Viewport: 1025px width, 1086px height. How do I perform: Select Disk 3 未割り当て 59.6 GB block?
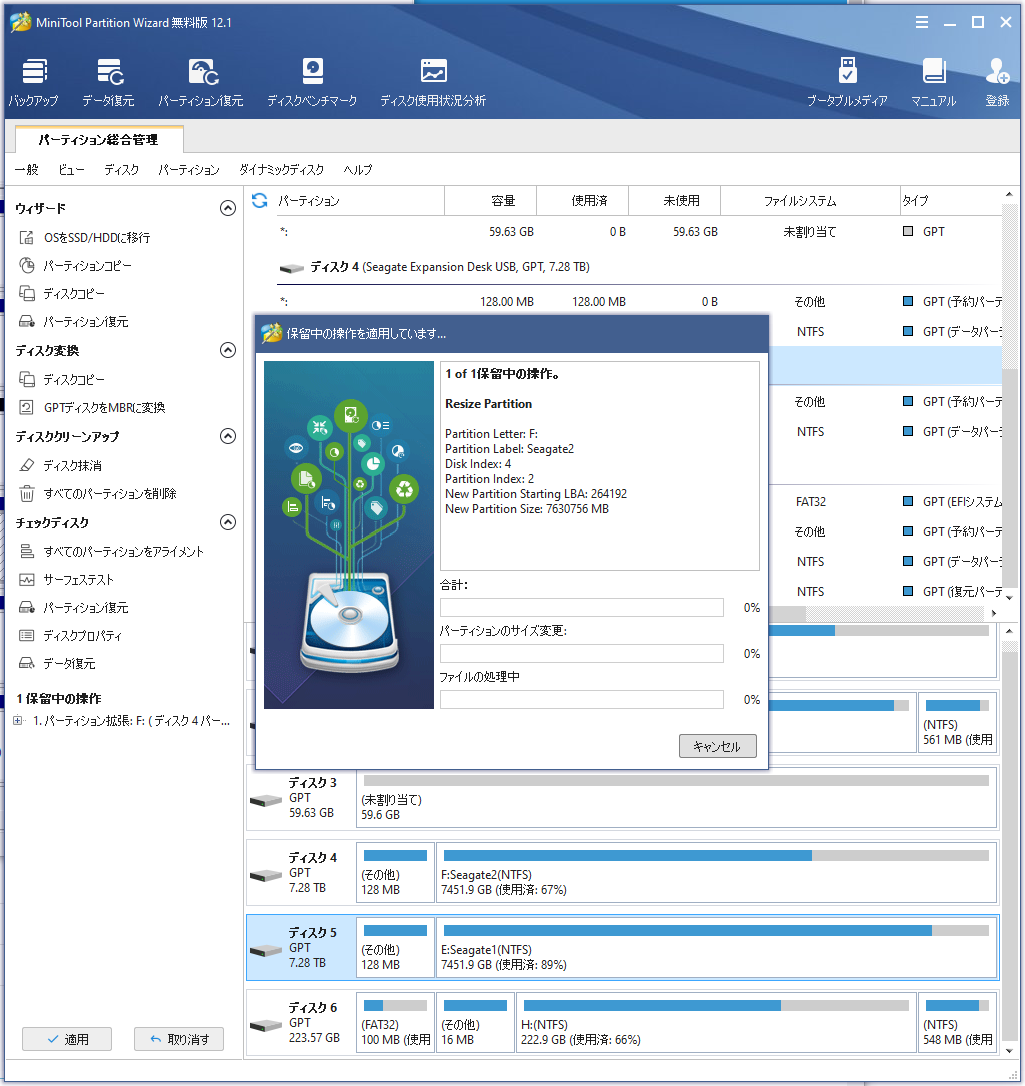[676, 798]
